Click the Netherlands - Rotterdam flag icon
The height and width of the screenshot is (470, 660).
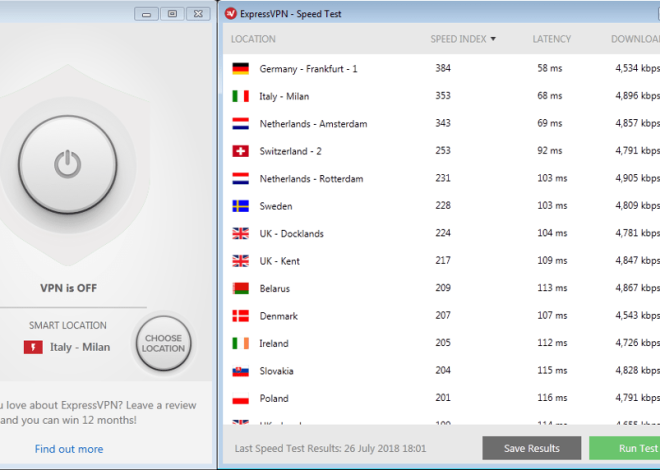(x=241, y=178)
